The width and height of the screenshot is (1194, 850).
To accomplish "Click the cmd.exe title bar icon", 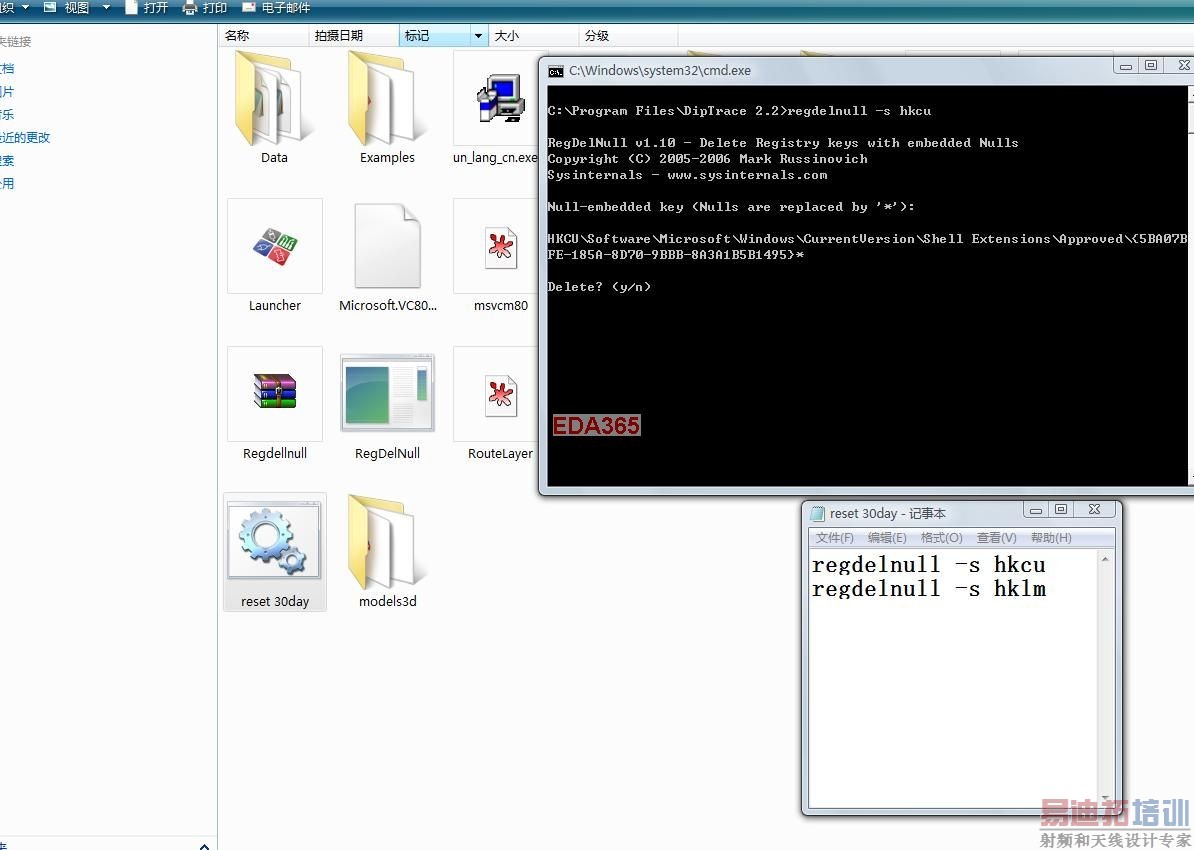I will (556, 71).
